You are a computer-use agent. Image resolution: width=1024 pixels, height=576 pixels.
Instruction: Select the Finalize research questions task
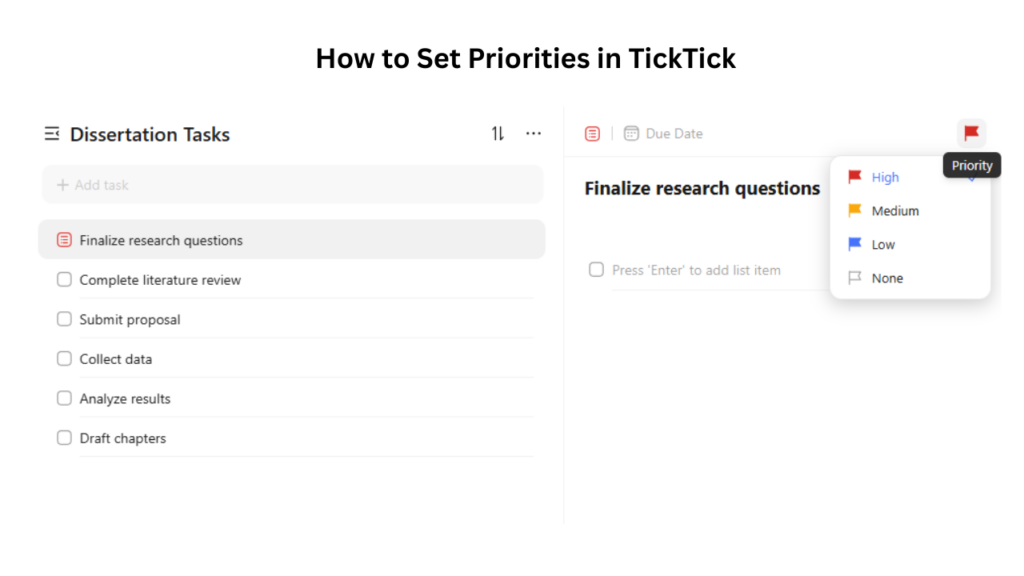[200, 239]
